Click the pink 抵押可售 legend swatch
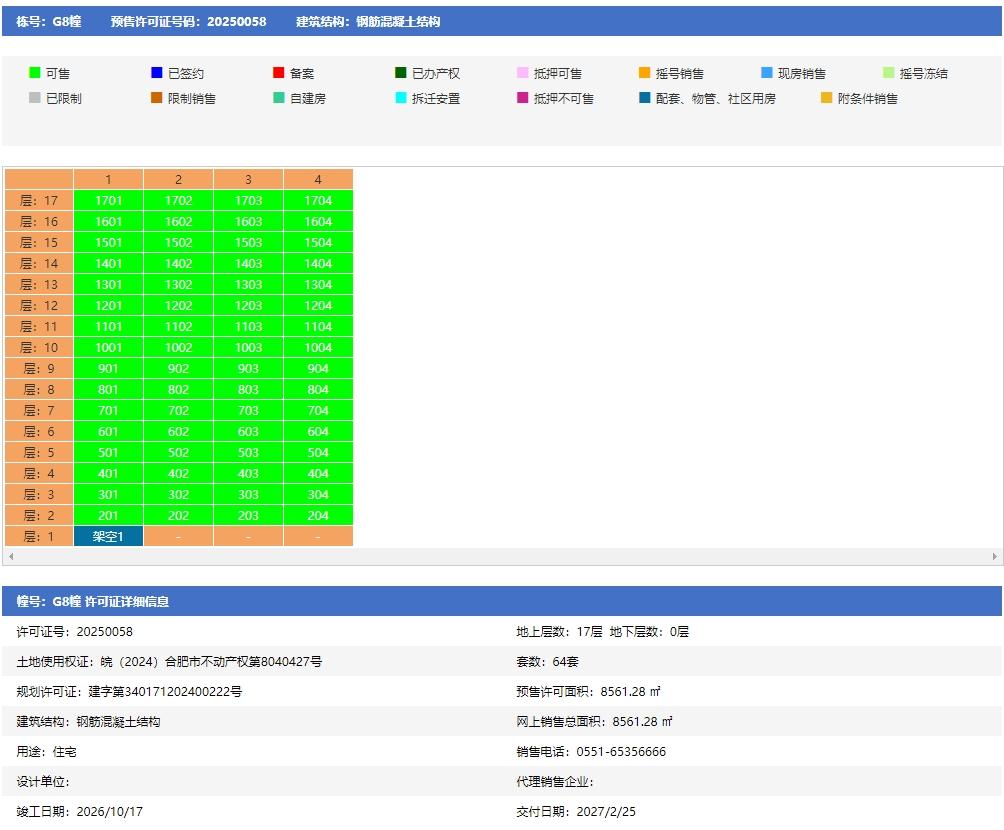The width and height of the screenshot is (1004, 830). [522, 72]
